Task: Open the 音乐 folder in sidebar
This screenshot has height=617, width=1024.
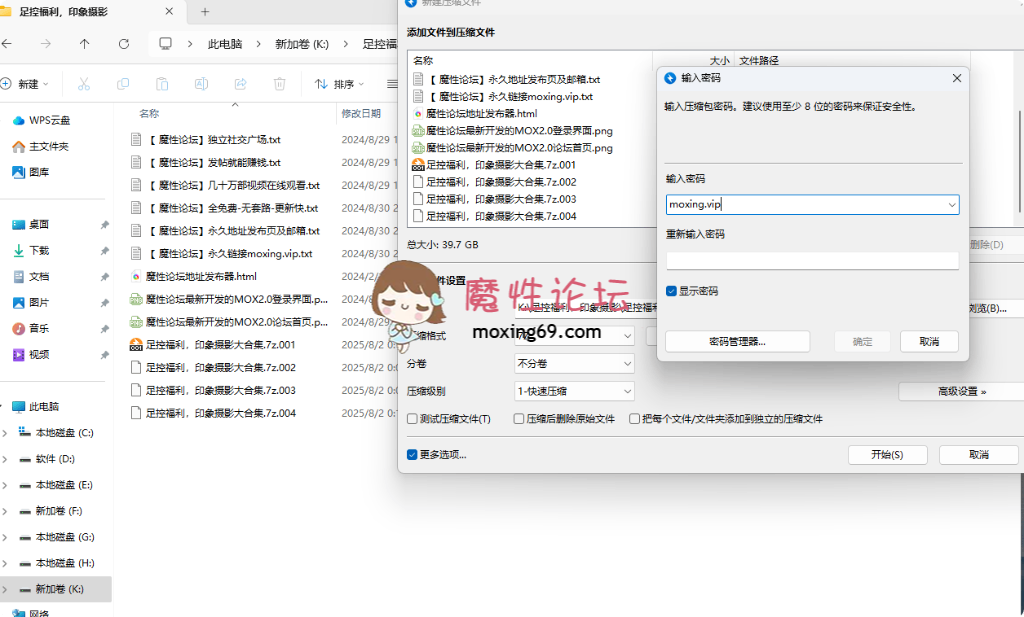Action: [x=39, y=328]
